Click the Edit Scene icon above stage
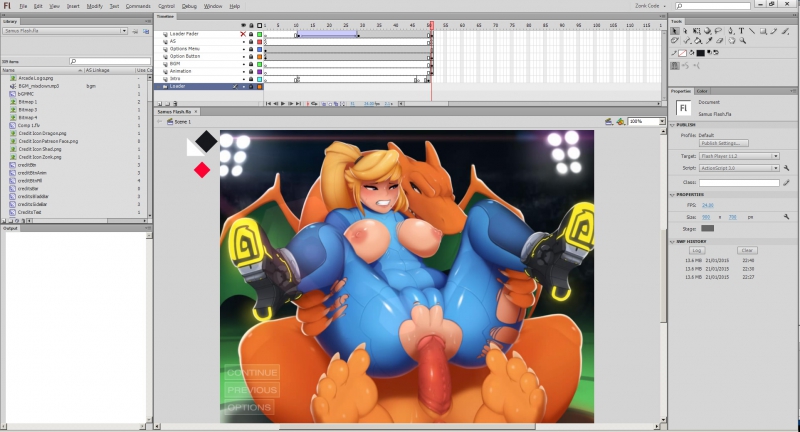This screenshot has width=800, height=432. click(x=608, y=121)
